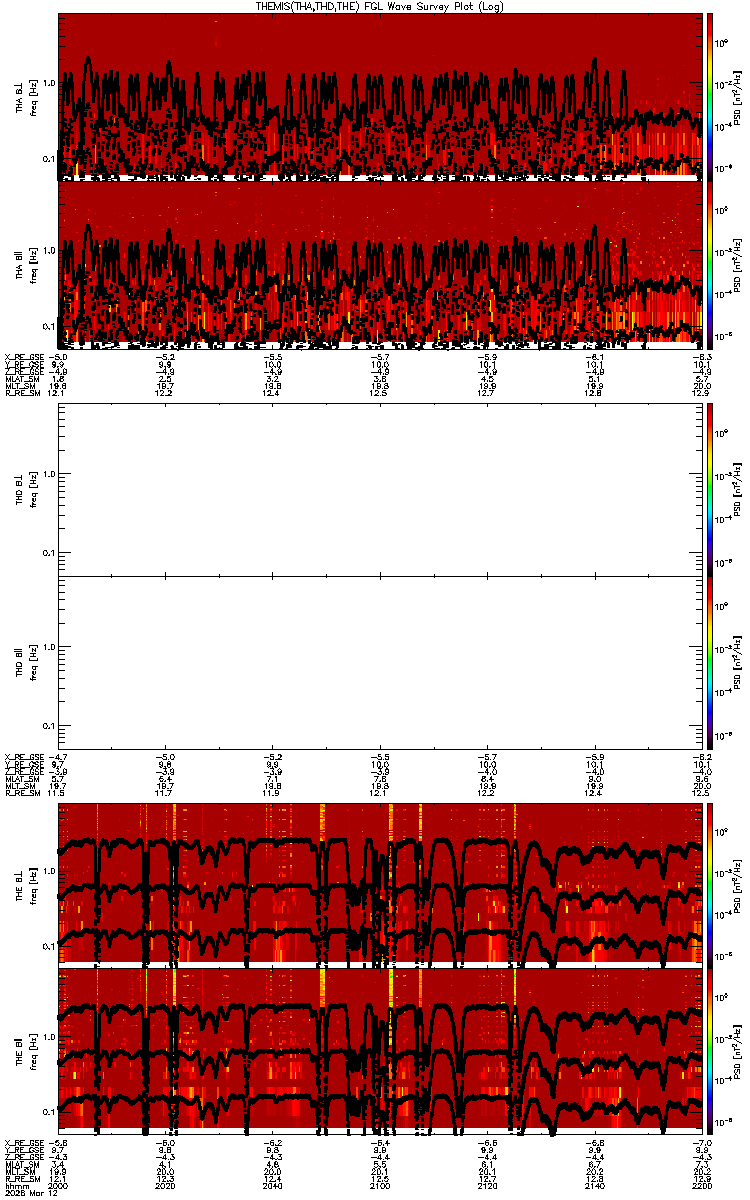Click the THE Bll spectrogram panel

tap(380, 1049)
